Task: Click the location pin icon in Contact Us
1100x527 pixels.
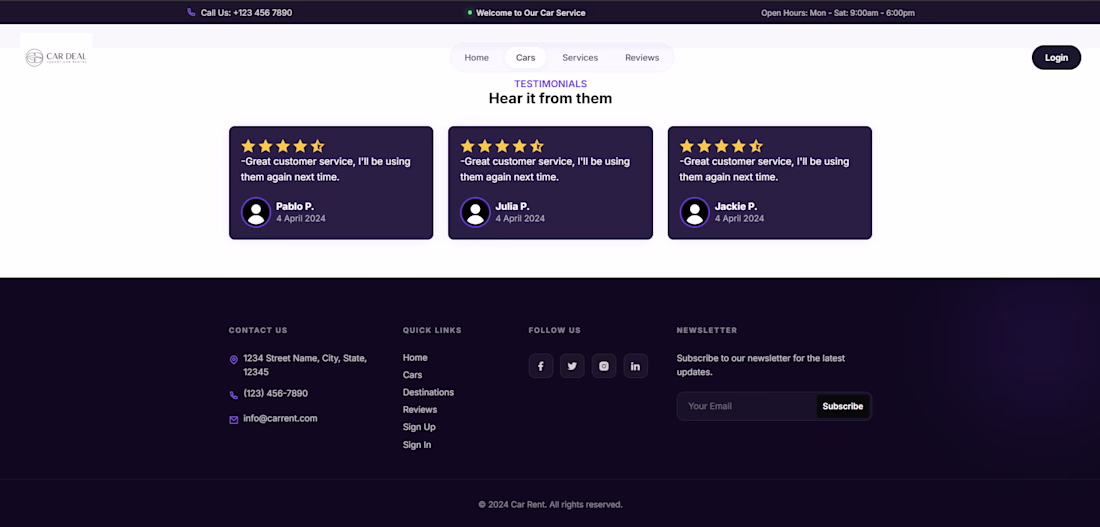Action: point(234,360)
